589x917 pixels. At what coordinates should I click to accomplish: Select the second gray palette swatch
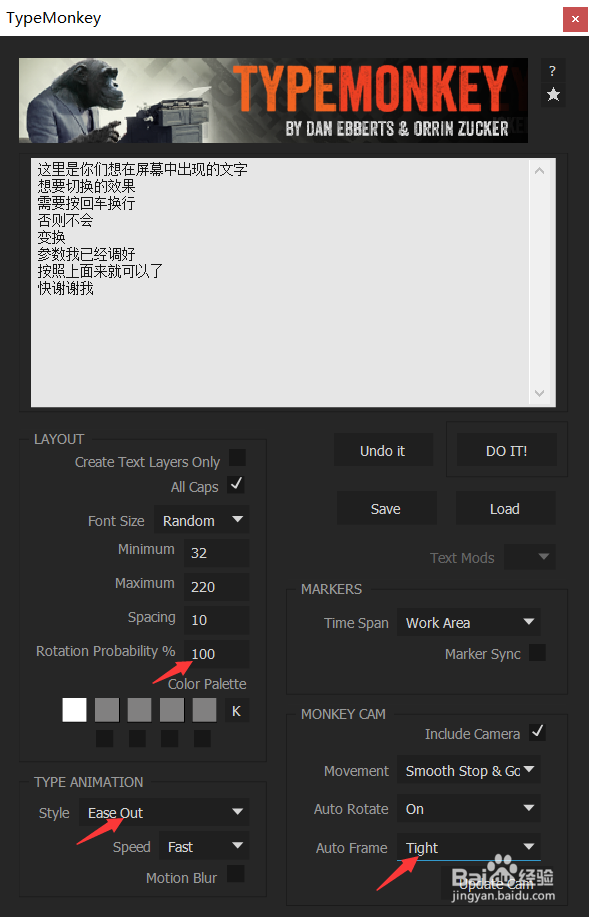pyautogui.click(x=107, y=710)
